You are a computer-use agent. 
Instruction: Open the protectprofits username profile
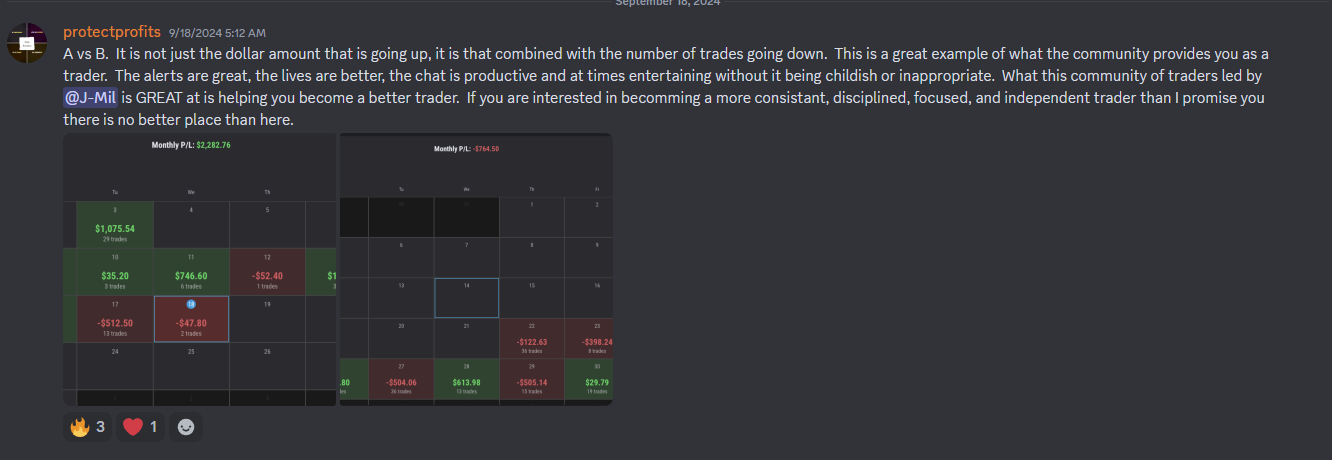[x=111, y=32]
